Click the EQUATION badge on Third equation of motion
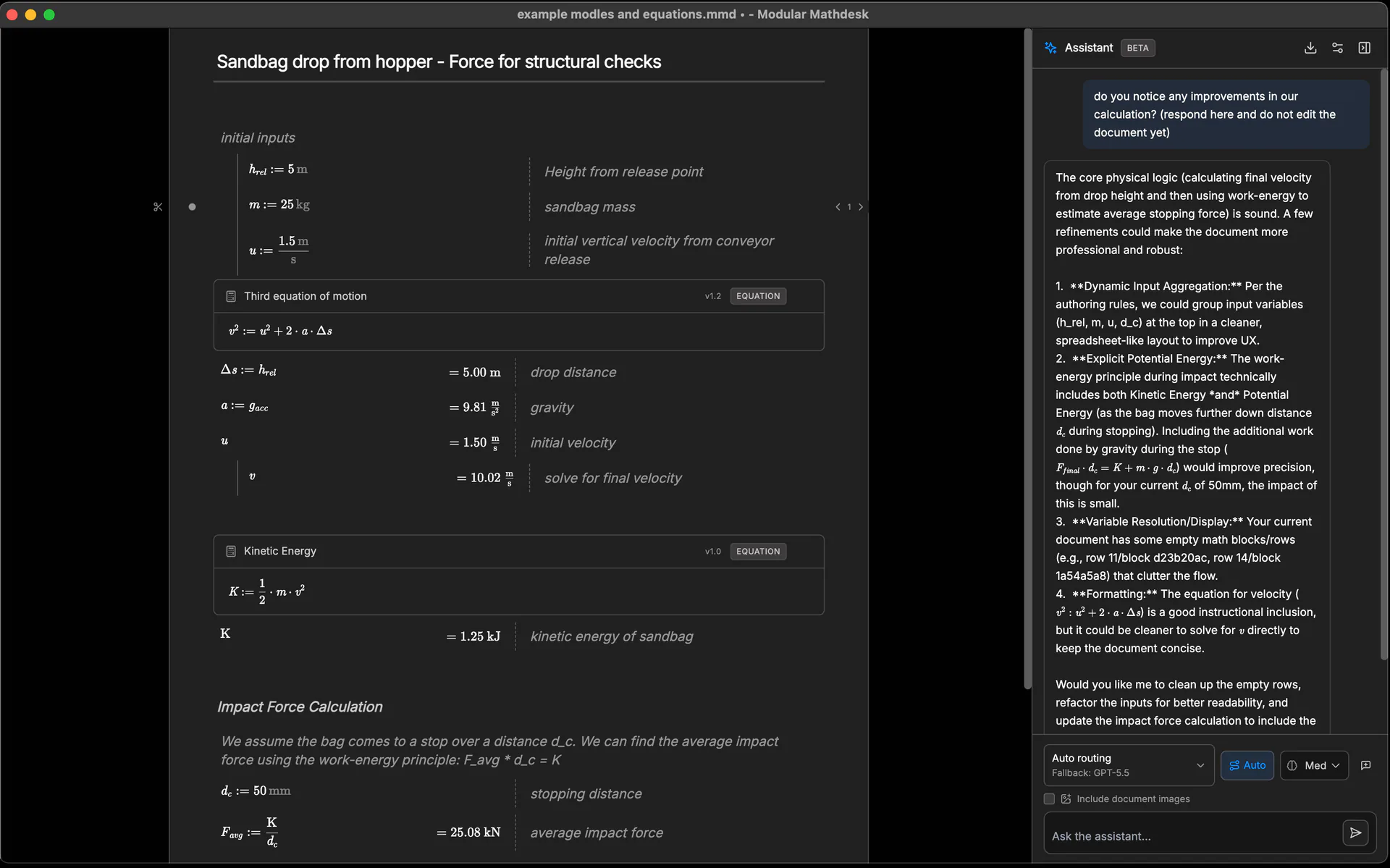The width and height of the screenshot is (1390, 868). pyautogui.click(x=758, y=296)
